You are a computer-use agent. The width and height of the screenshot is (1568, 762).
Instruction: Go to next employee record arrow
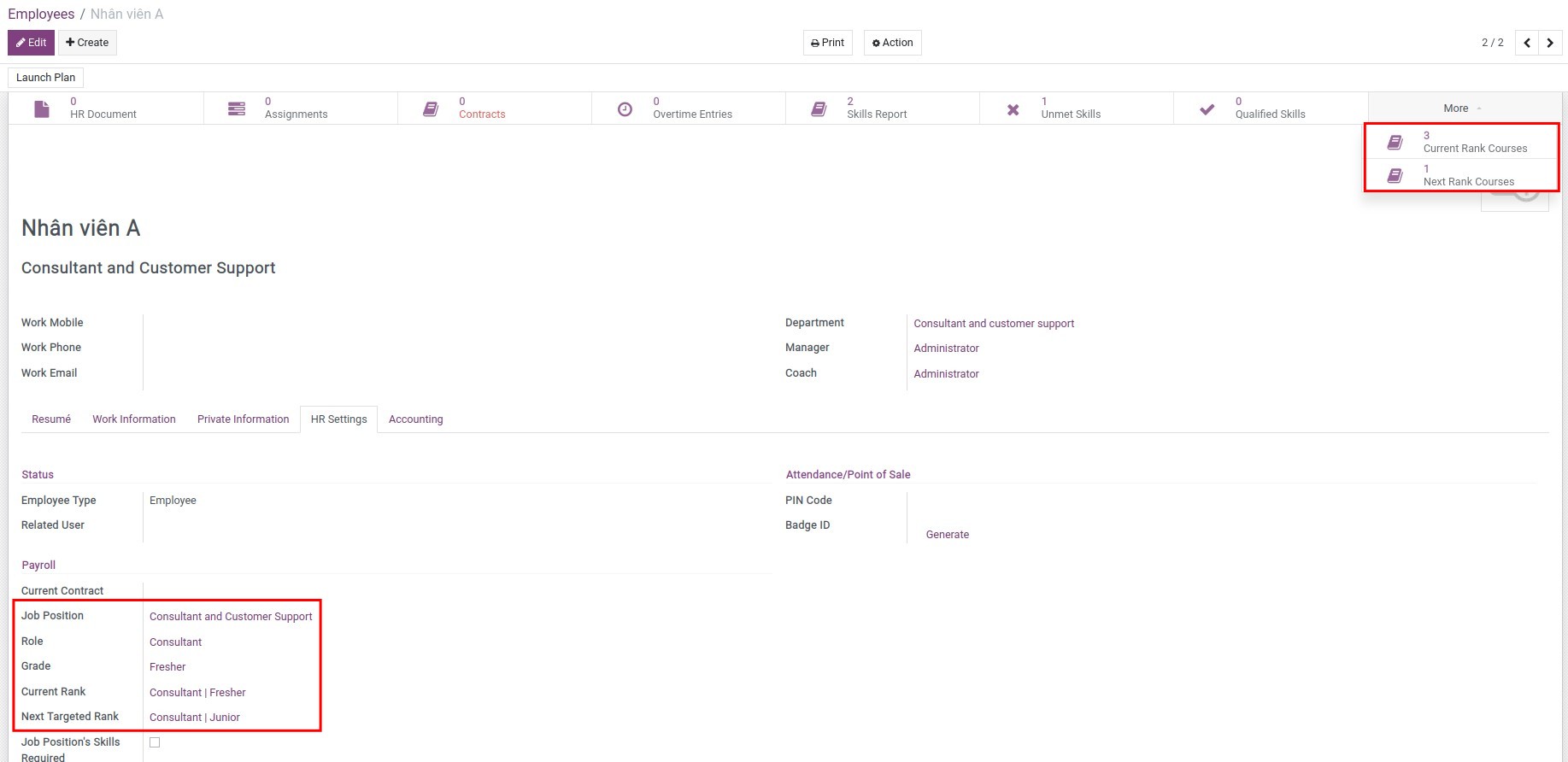coord(1550,43)
